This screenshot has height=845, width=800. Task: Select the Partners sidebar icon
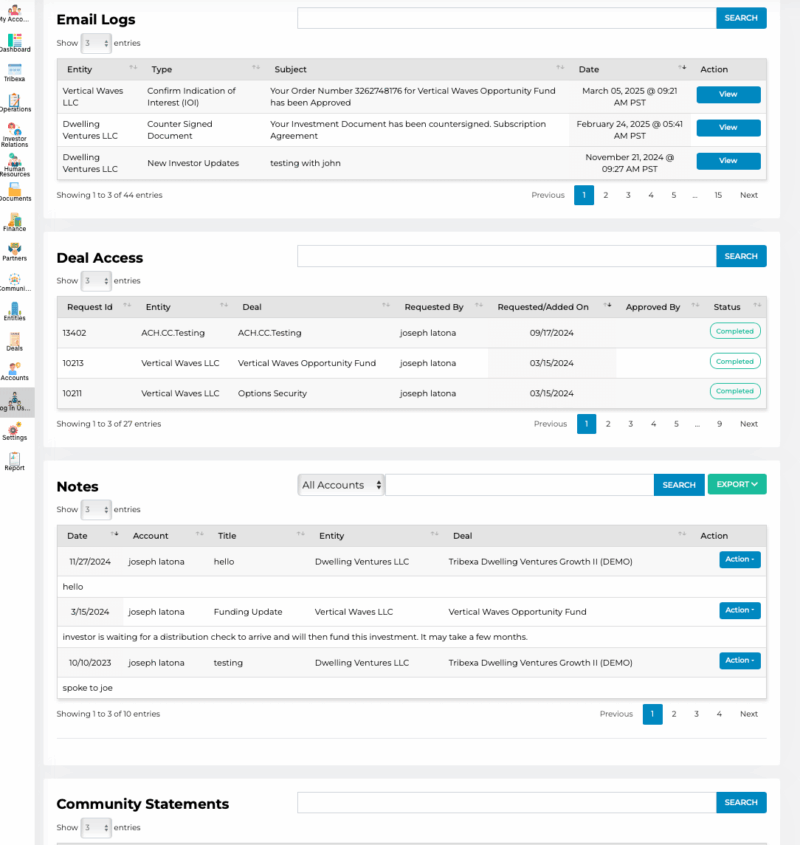[15, 250]
